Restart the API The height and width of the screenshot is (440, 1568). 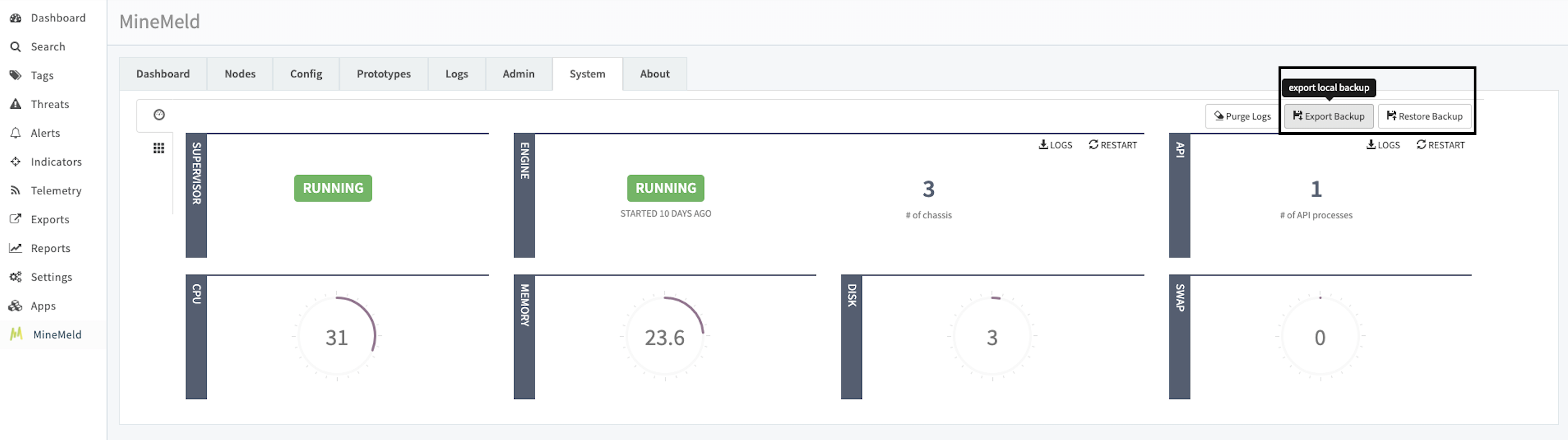pyautogui.click(x=1440, y=145)
